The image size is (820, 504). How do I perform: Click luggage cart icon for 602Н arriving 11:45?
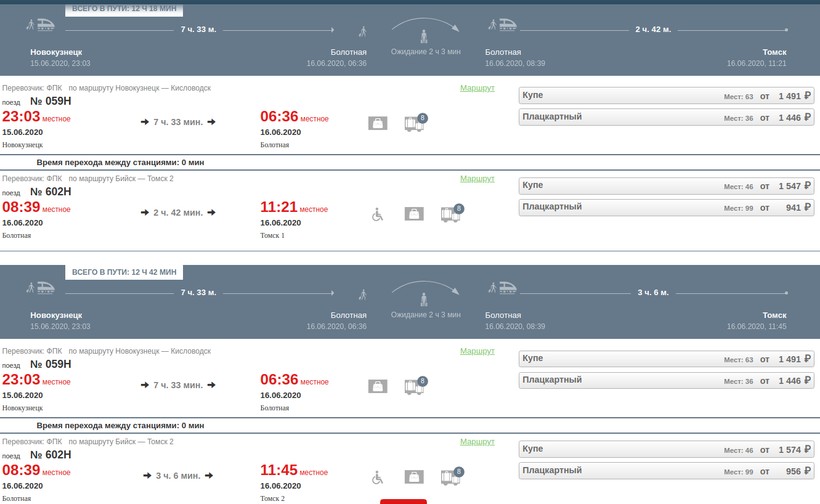(451, 476)
